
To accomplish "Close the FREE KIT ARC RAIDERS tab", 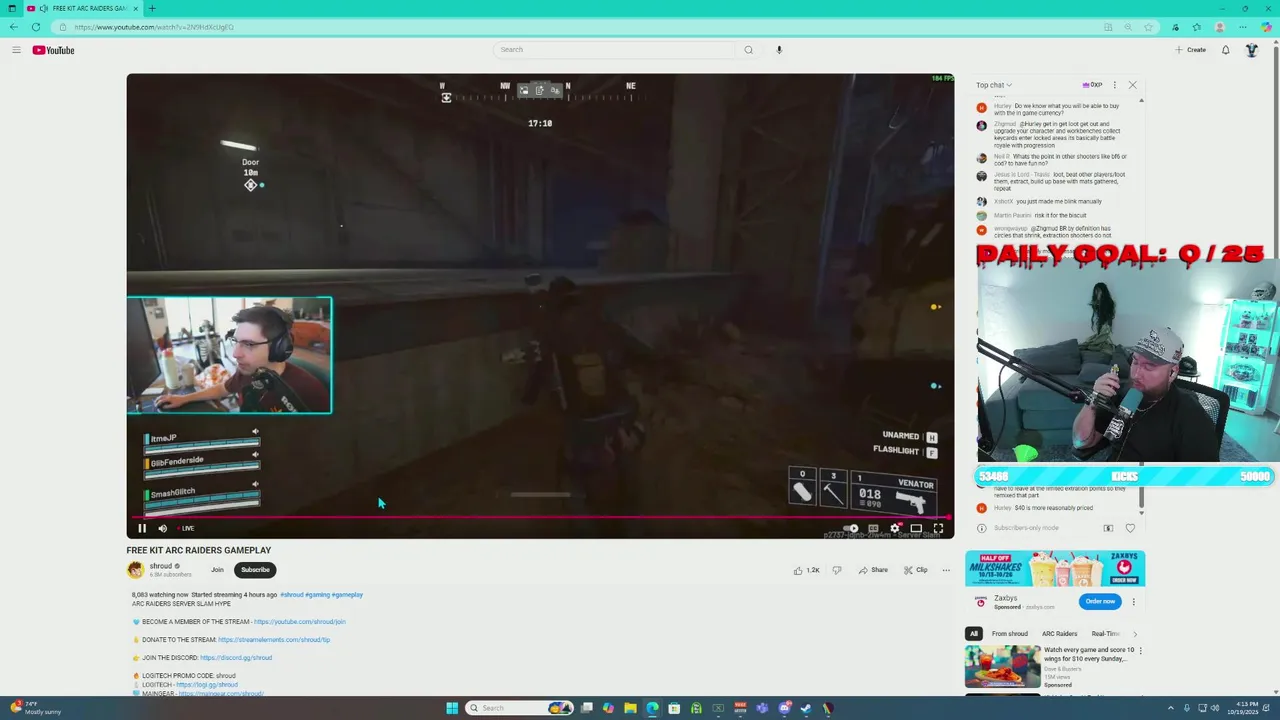I will 135,8.
